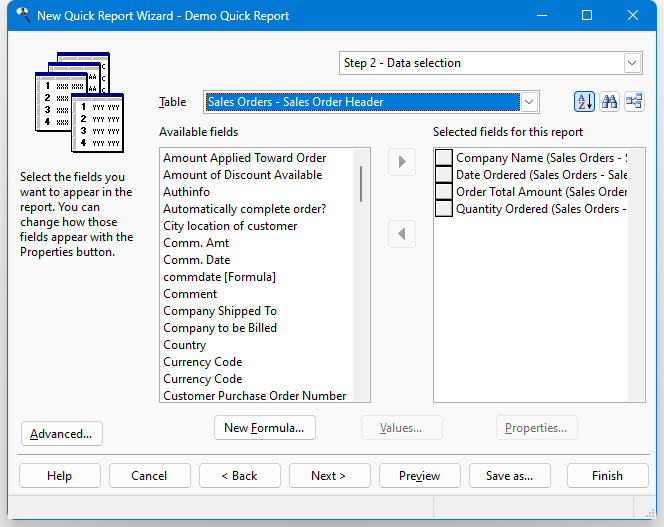Click the Advanced... button
The width and height of the screenshot is (664, 527).
click(62, 434)
